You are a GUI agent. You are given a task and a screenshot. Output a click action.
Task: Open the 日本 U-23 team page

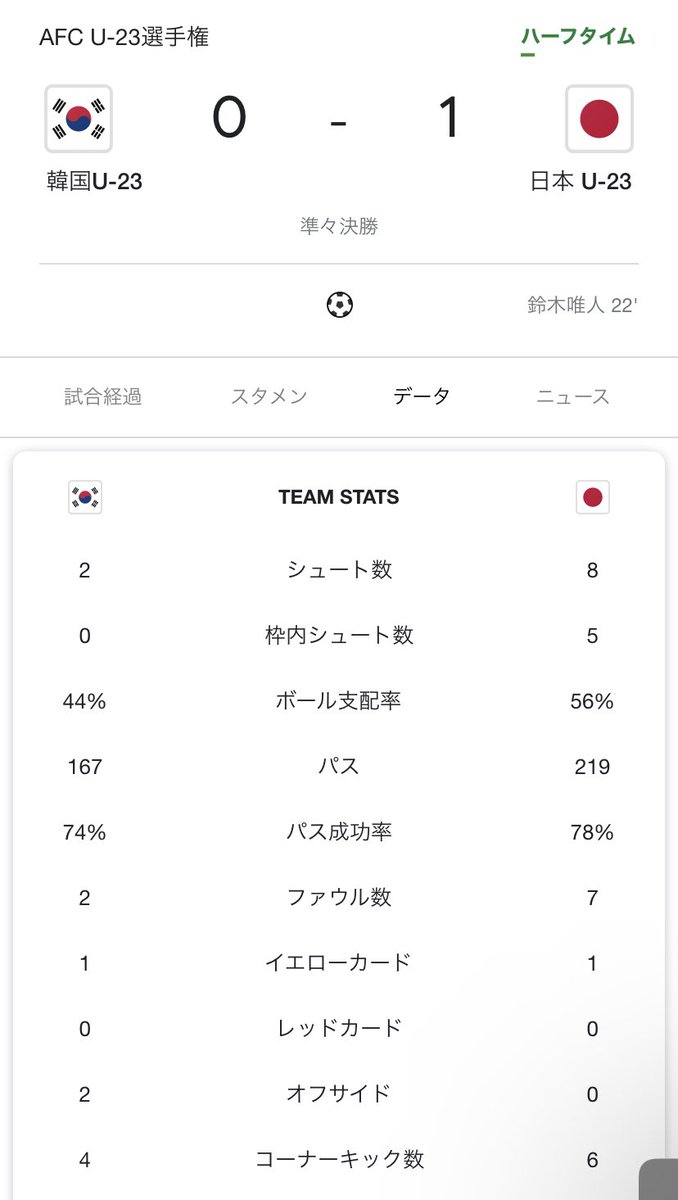point(581,182)
